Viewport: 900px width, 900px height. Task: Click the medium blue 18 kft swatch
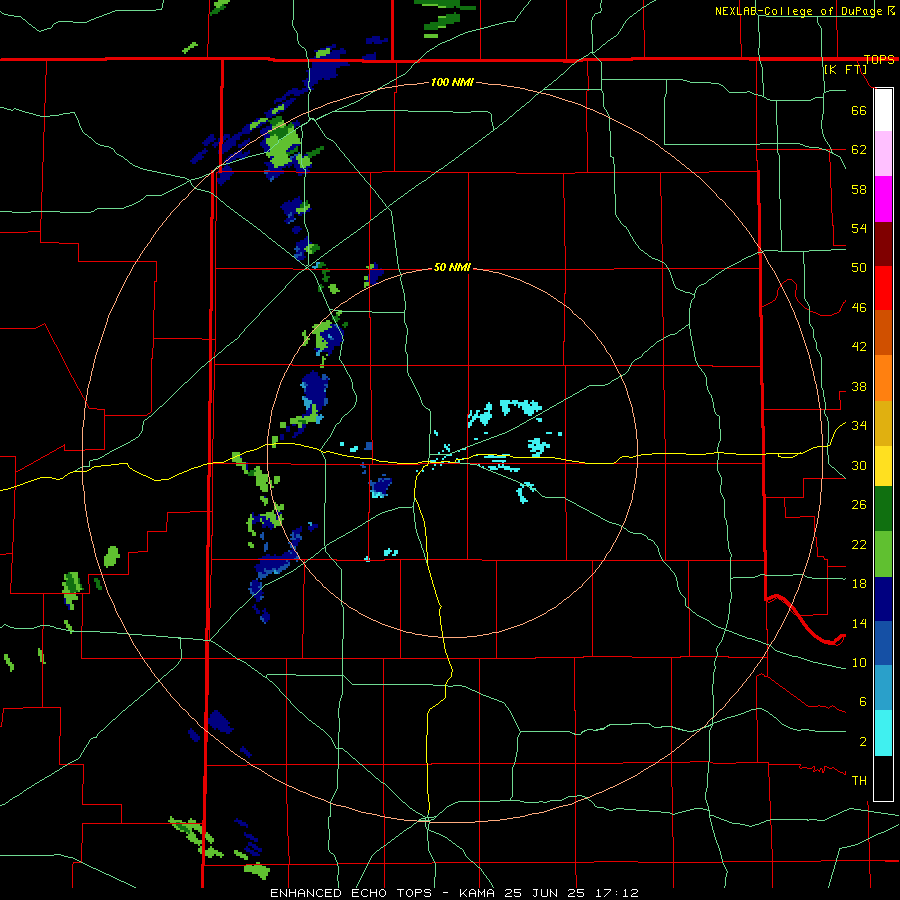[883, 643]
